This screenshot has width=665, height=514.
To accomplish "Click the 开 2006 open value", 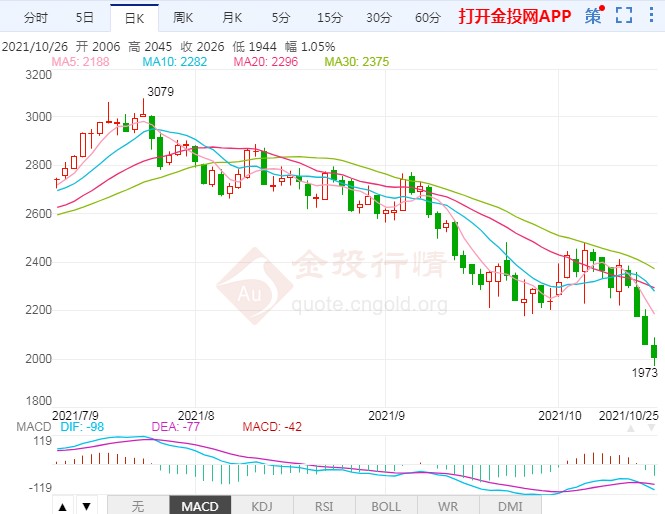I will (98, 47).
